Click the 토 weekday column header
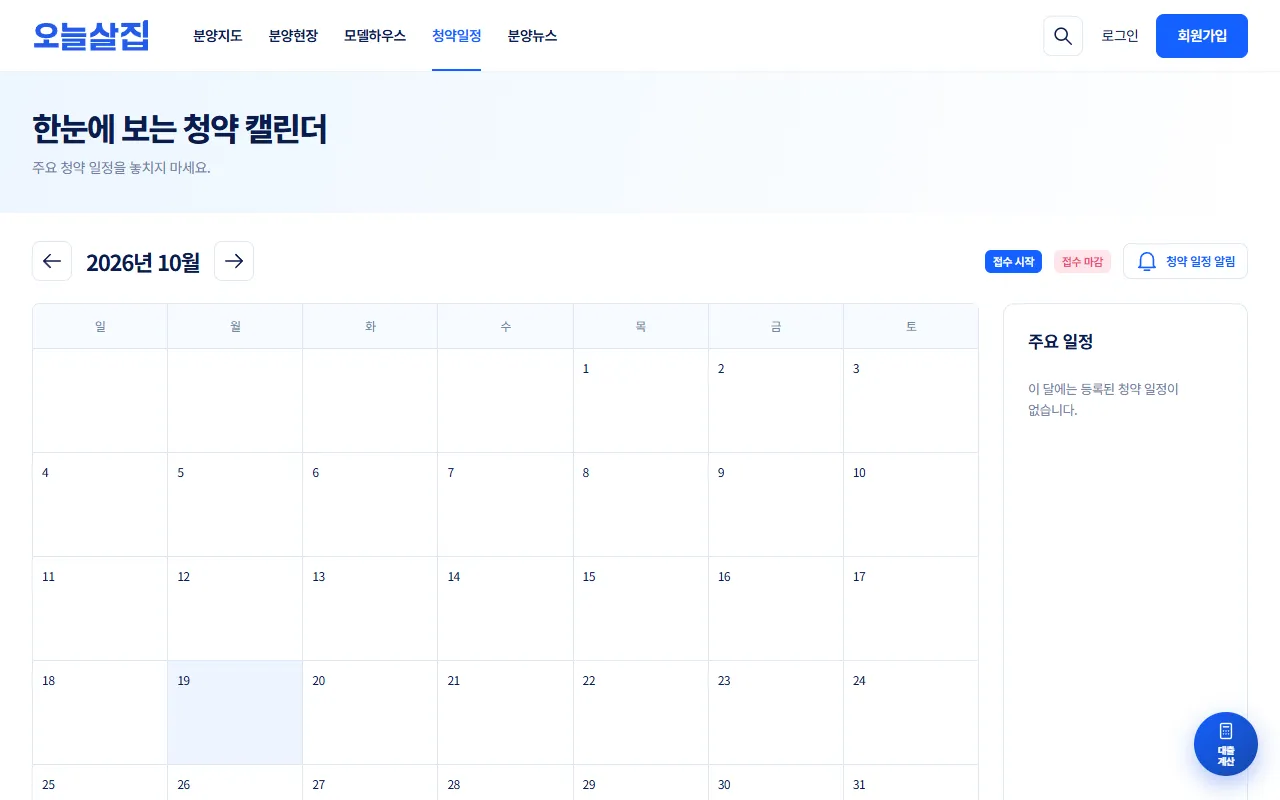Screen dimensions: 1280x800 [x=911, y=326]
